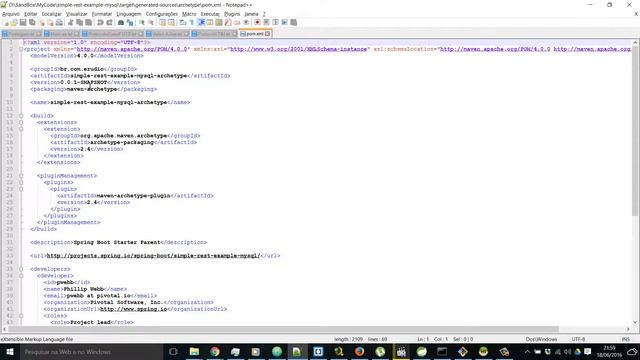
Task: Toggle file monitoring eye icon
Action: pos(246,22)
